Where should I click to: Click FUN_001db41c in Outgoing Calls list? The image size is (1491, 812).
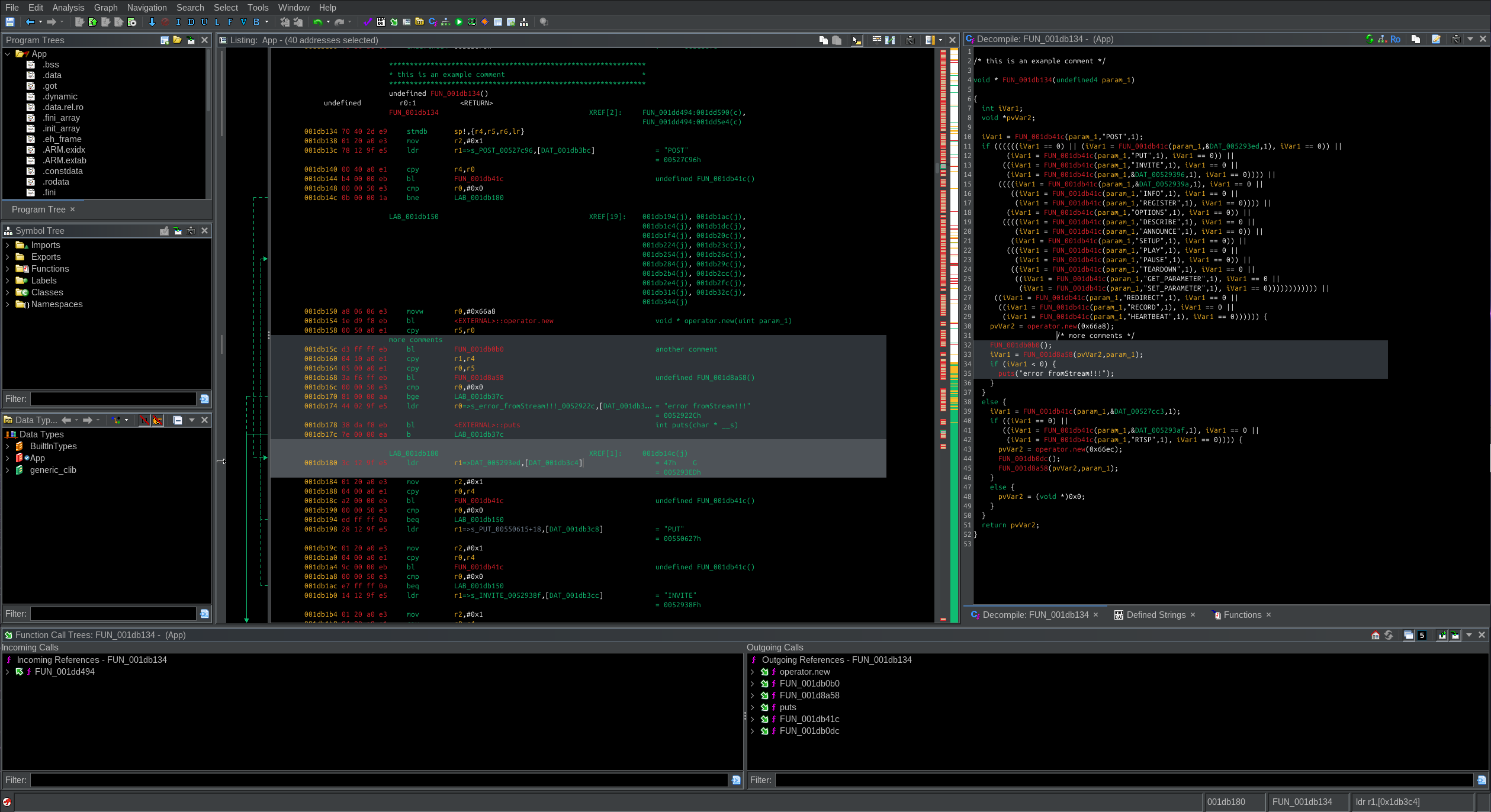tap(809, 719)
